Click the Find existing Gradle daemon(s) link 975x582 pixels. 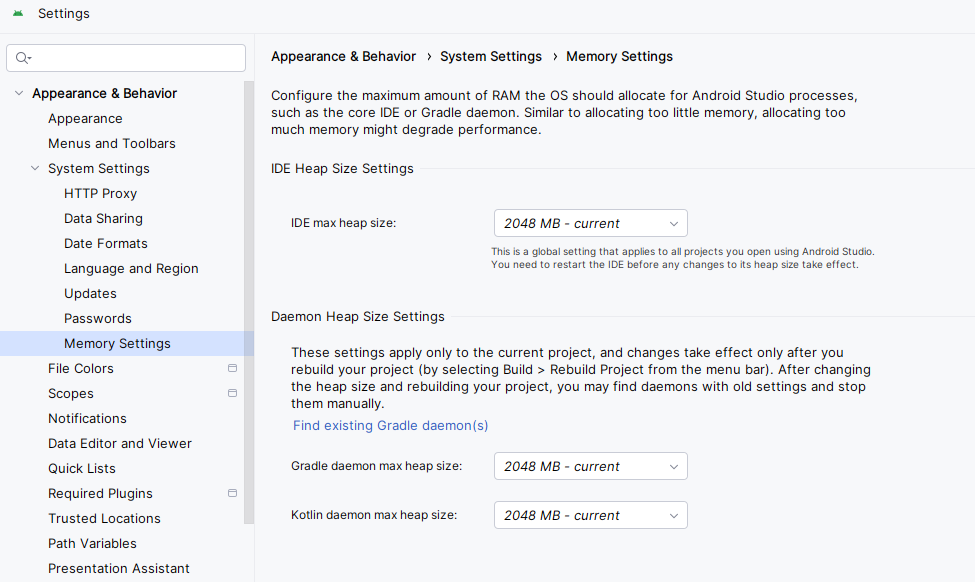(390, 425)
